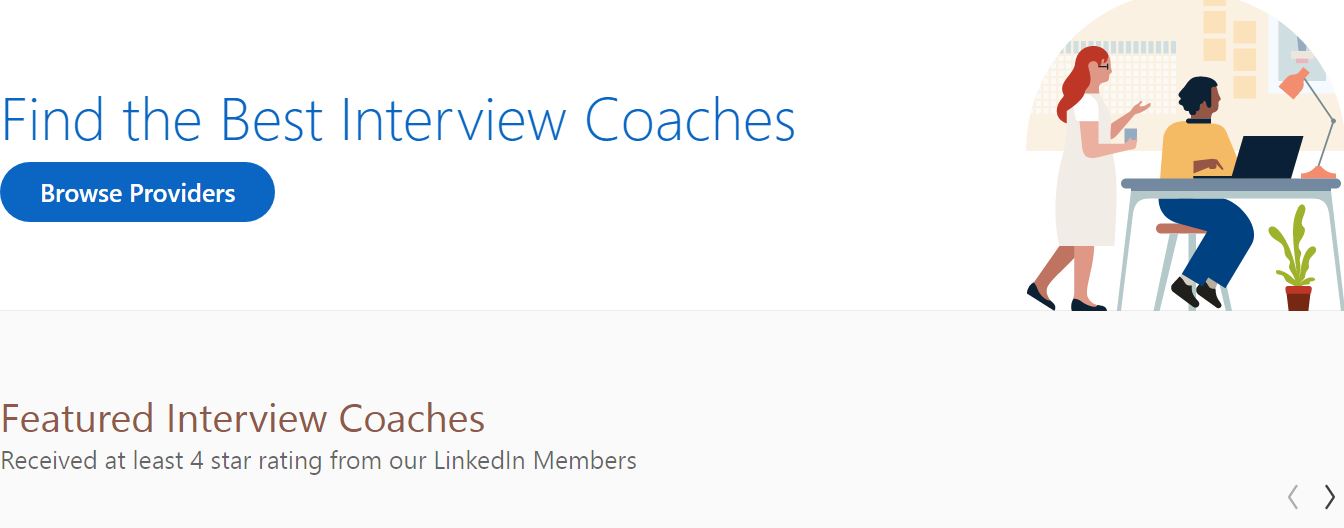Screen dimensions: 1344x528
Task: Click the gray desk tabletop
Action: click(x=1230, y=184)
